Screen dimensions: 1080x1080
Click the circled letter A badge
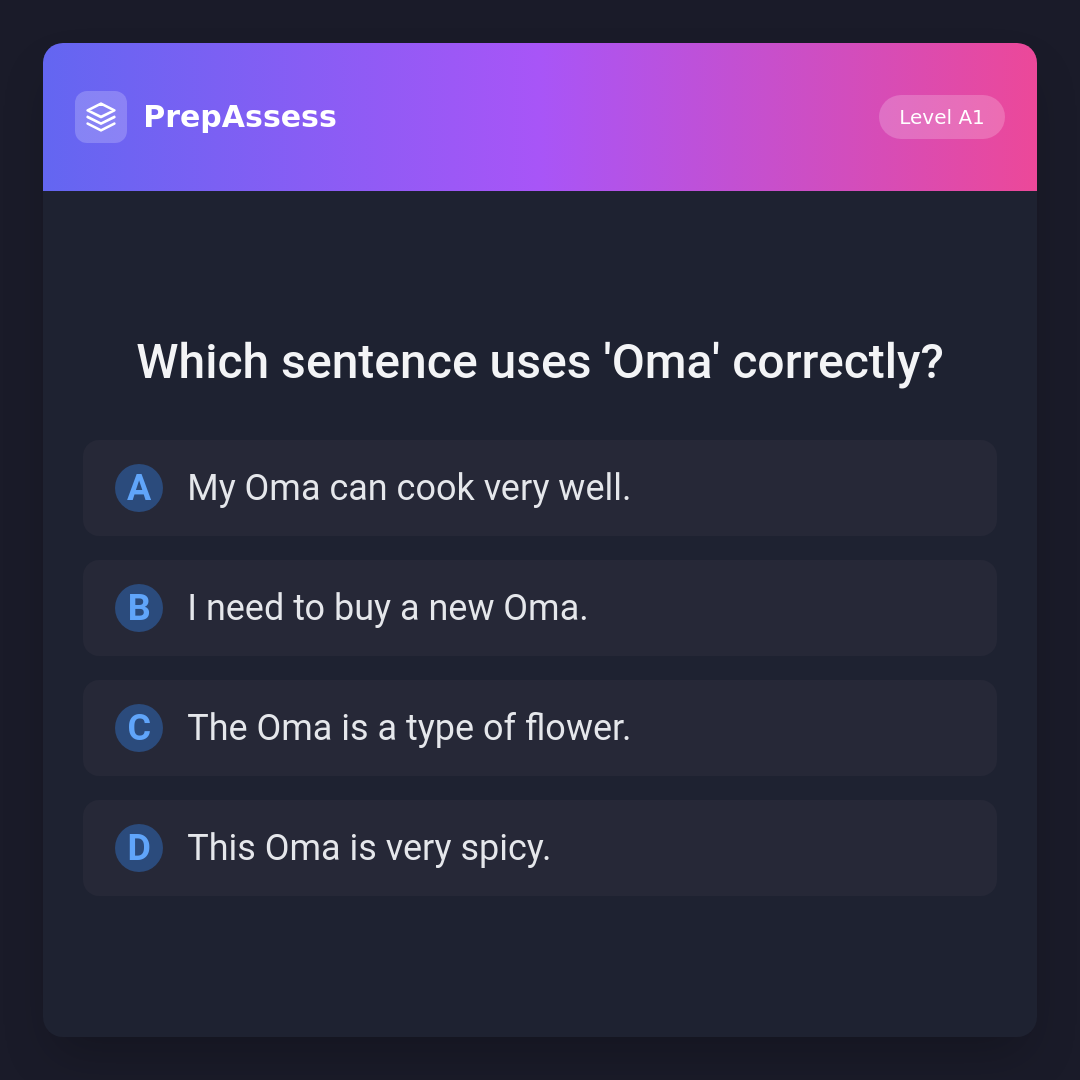click(139, 488)
